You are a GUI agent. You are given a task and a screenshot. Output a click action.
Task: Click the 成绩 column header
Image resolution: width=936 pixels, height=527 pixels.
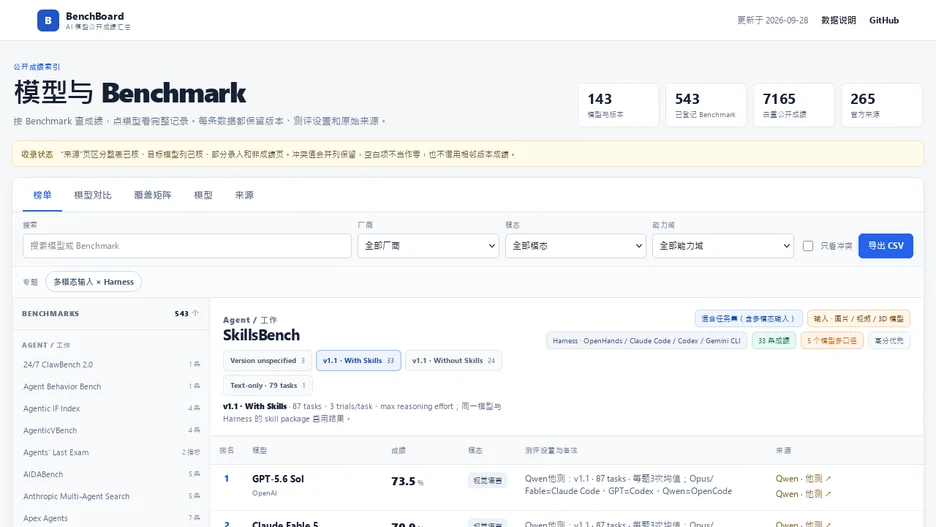pyautogui.click(x=398, y=451)
